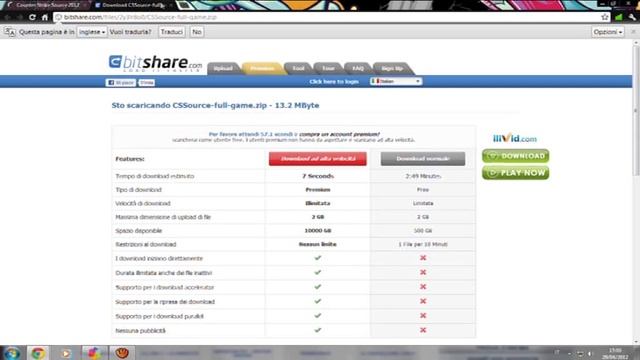Click the browser reload button

[x=32, y=17]
